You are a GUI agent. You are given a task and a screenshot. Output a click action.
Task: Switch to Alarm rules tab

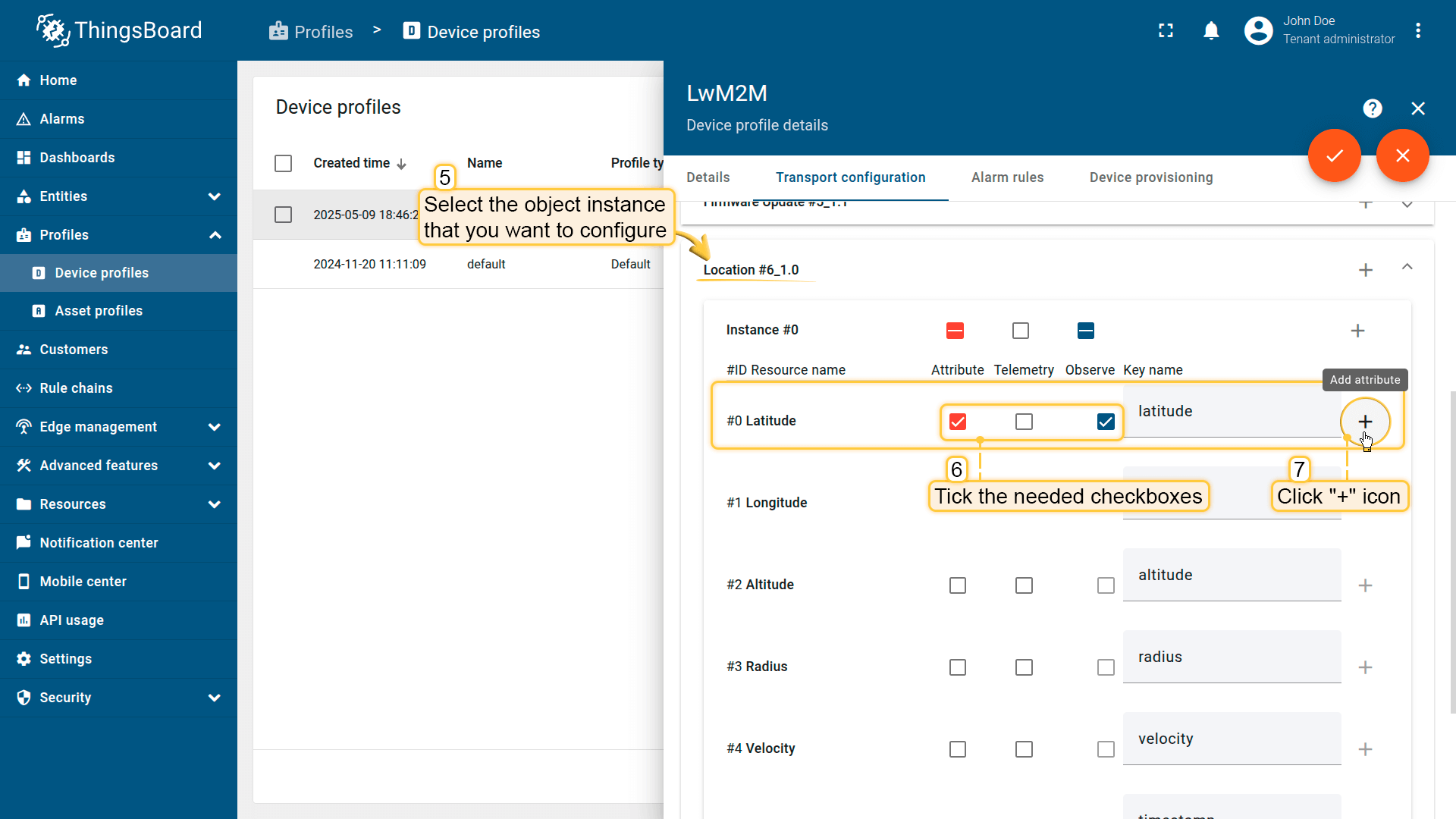point(1007,177)
